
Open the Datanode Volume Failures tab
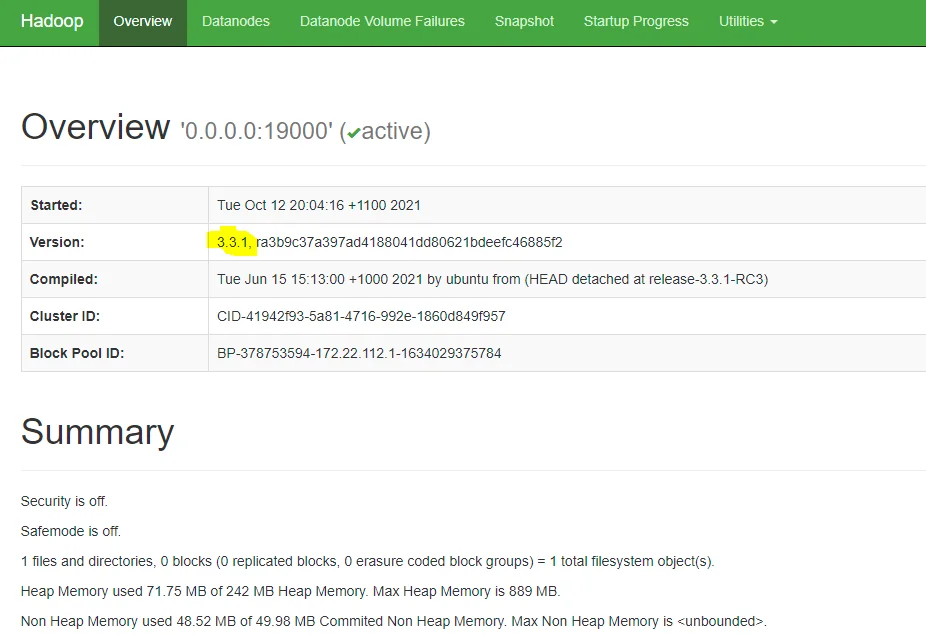(x=382, y=21)
